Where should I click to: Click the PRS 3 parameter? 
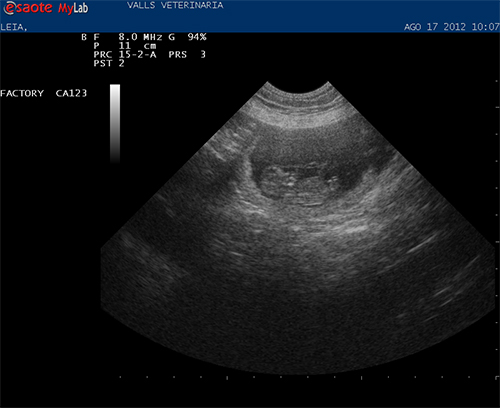[187, 55]
